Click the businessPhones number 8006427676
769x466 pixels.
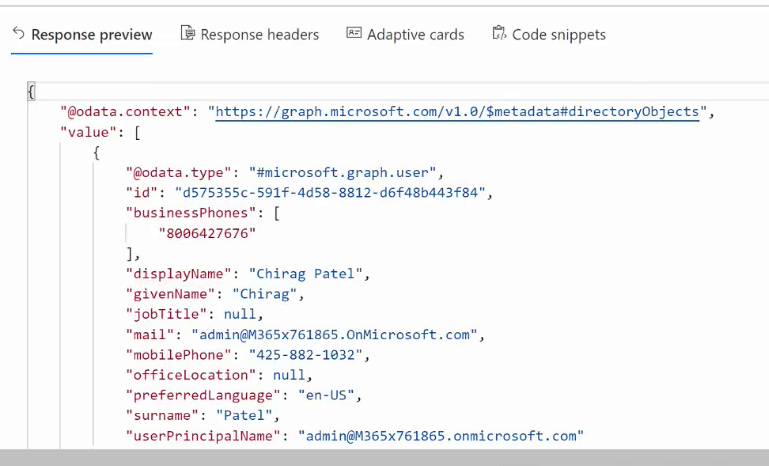[207, 233]
